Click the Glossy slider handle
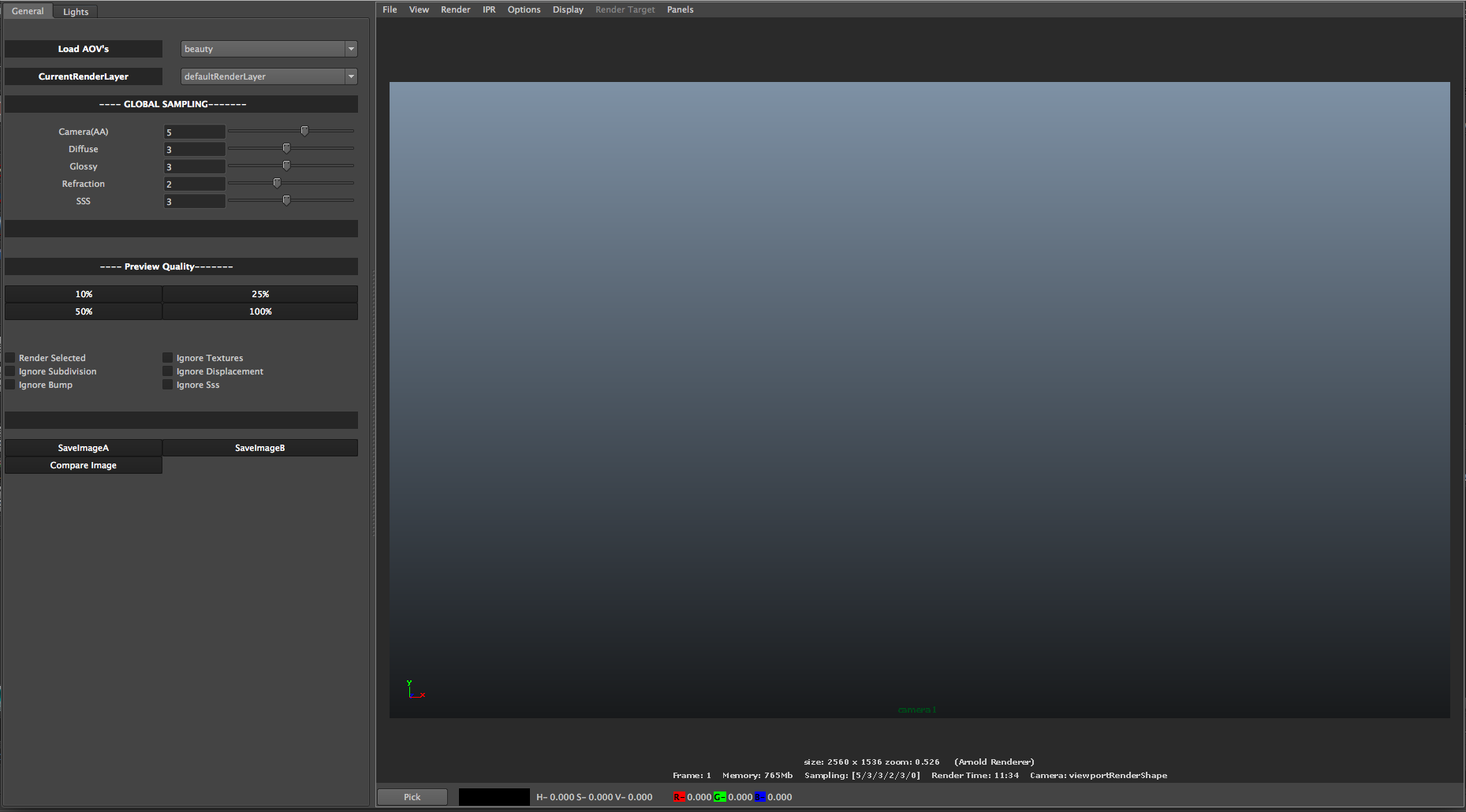 [x=286, y=166]
